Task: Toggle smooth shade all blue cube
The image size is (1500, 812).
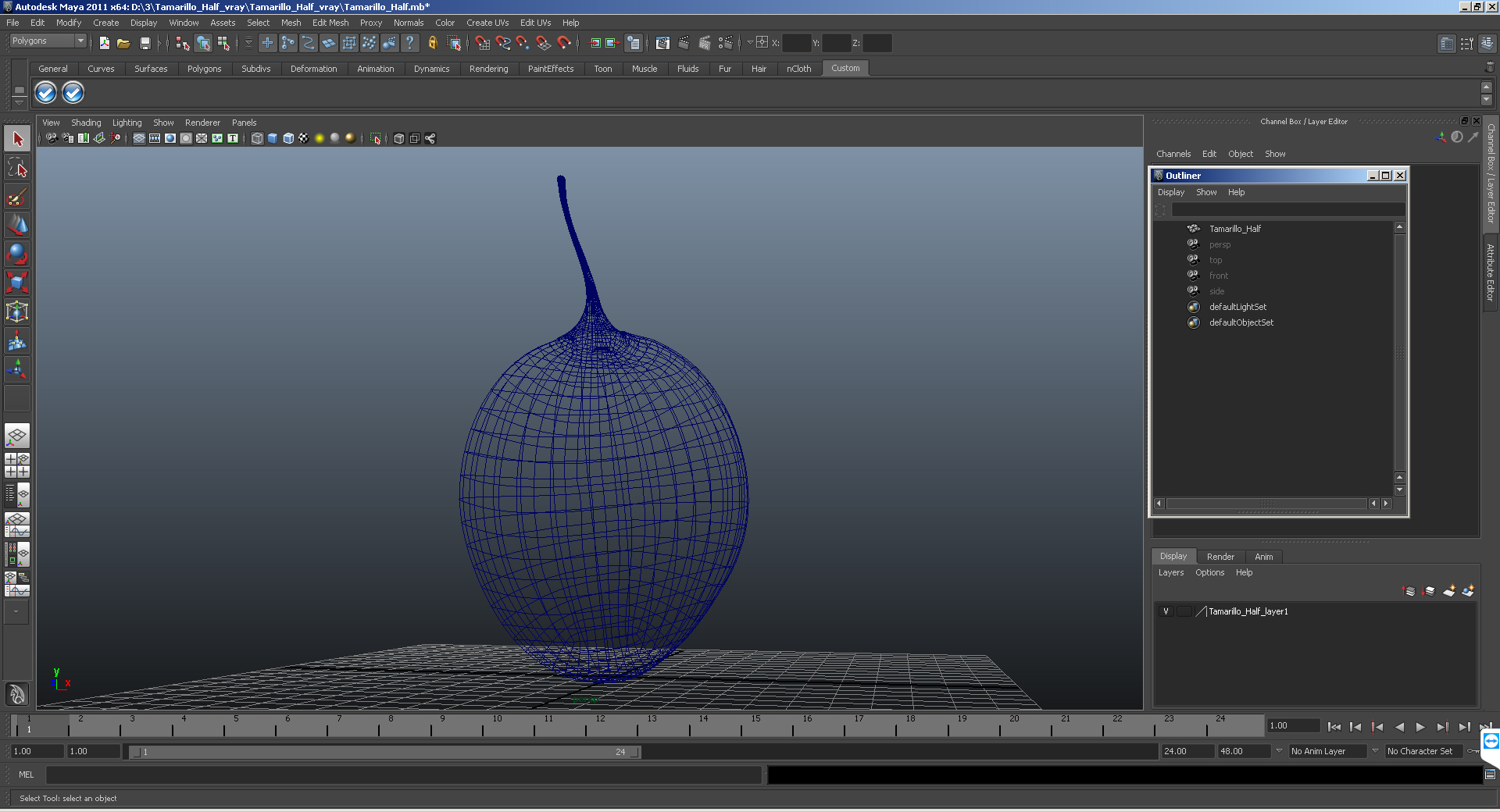Action: pos(273,138)
